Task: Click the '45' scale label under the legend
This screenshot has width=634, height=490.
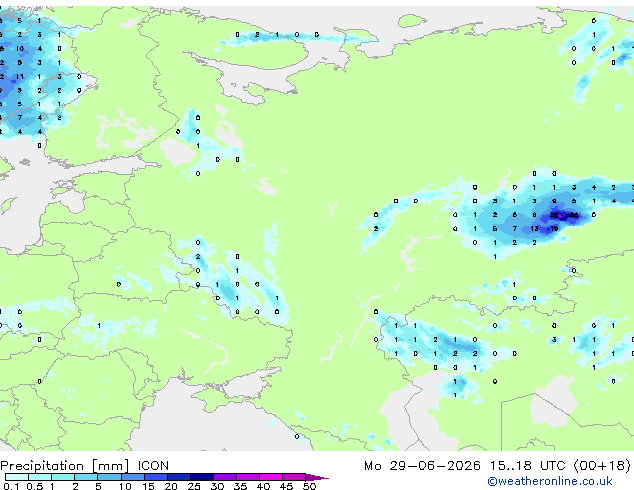Action: tap(286, 486)
